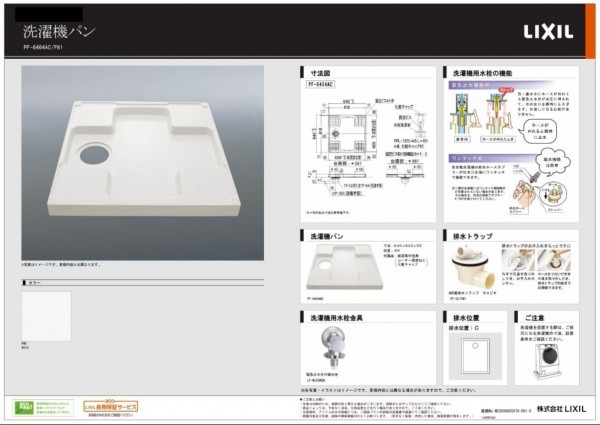Viewport: 600px width, 425px height.
Task: Click the 寸法図 section heading
Action: [321, 74]
